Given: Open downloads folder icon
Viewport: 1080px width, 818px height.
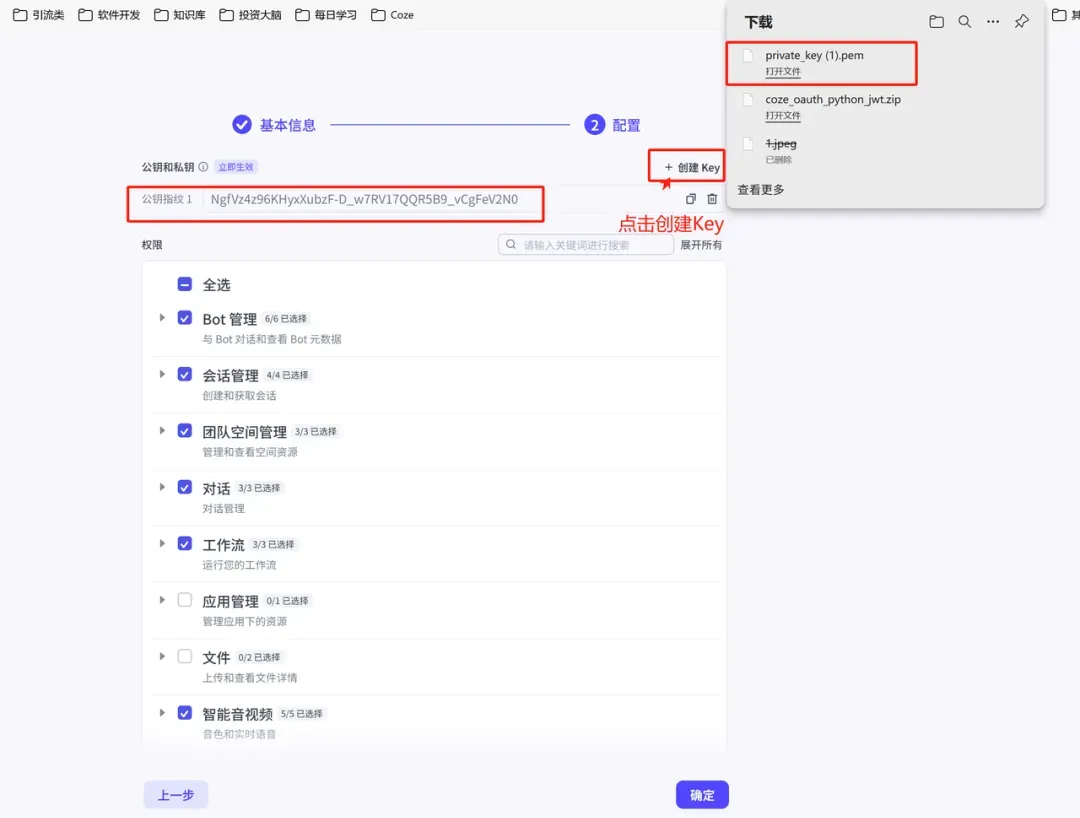Looking at the screenshot, I should click(x=936, y=22).
